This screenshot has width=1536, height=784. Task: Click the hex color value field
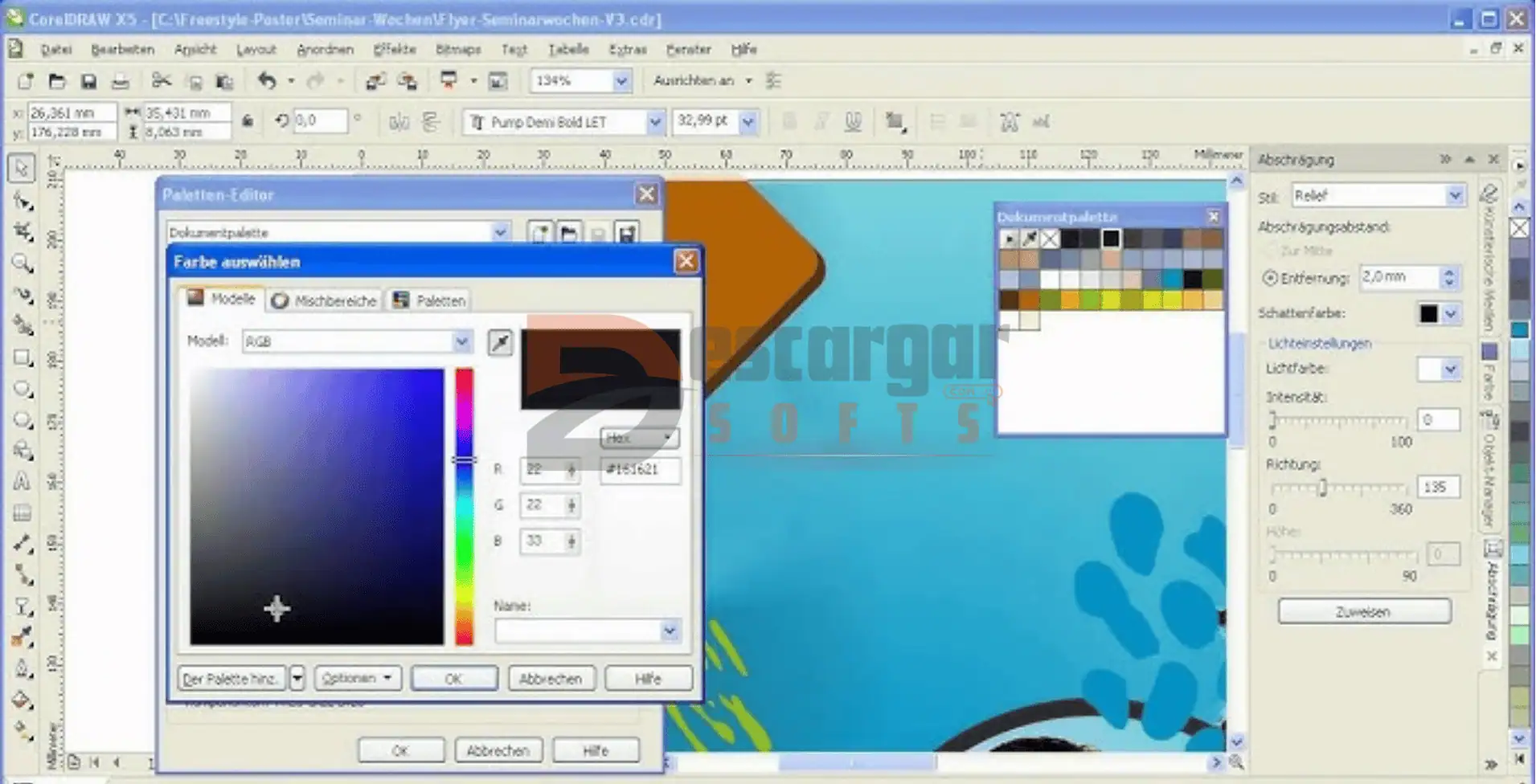[640, 470]
